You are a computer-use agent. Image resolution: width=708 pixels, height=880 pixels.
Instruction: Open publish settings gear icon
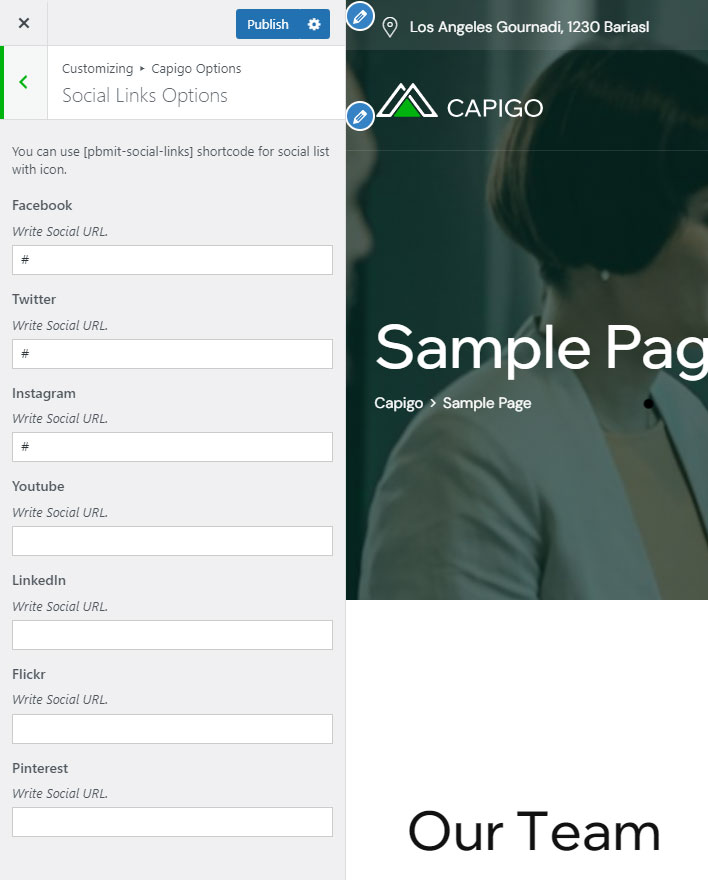click(314, 24)
